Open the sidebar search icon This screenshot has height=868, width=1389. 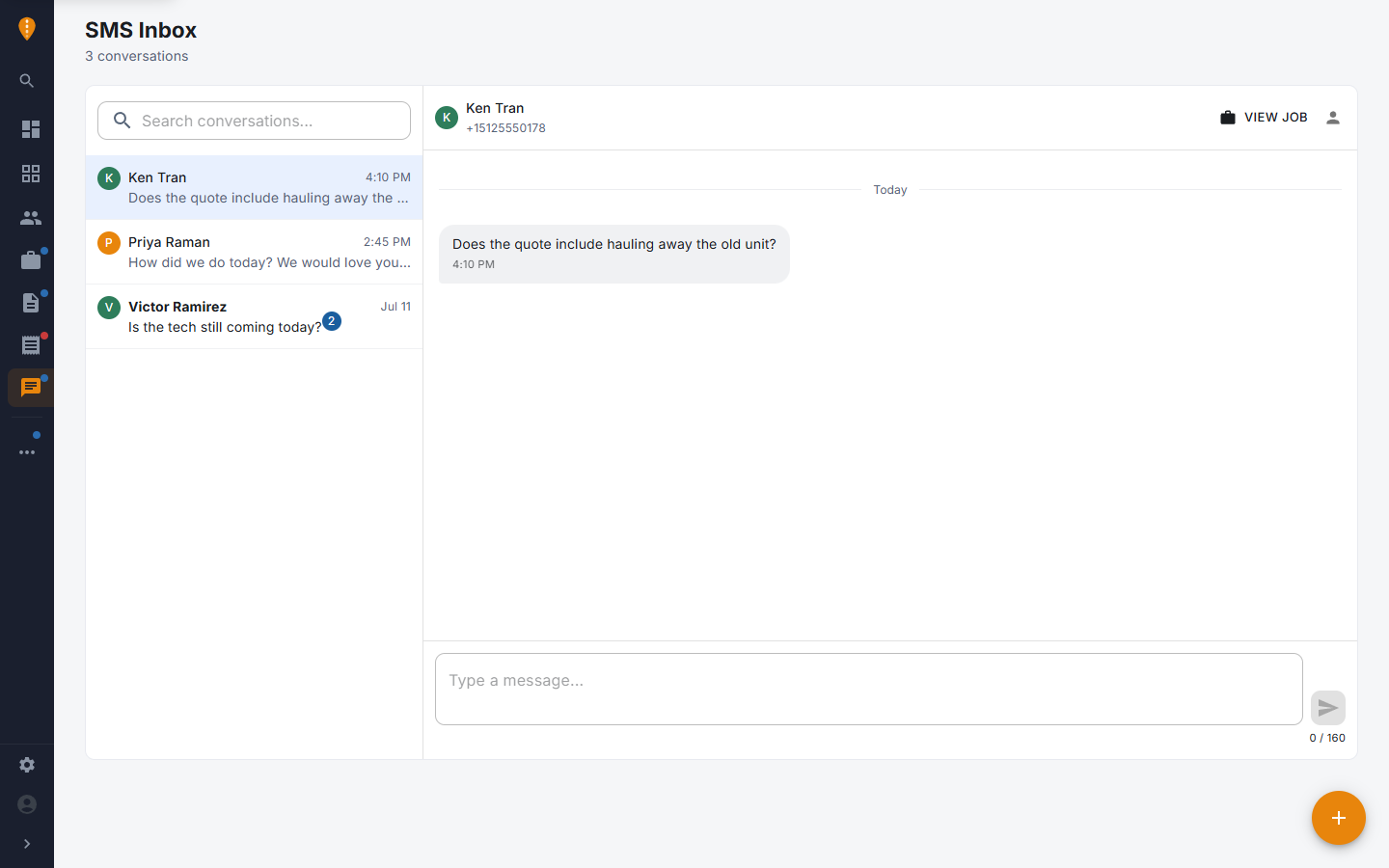27,81
